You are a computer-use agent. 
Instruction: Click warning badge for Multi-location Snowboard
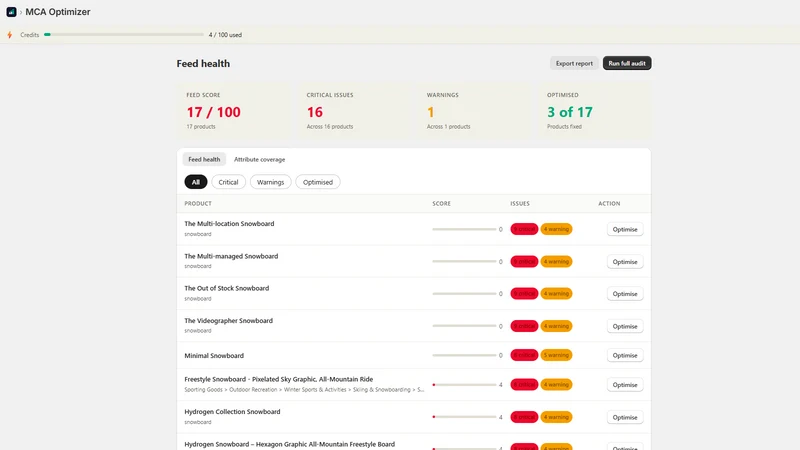pos(556,229)
